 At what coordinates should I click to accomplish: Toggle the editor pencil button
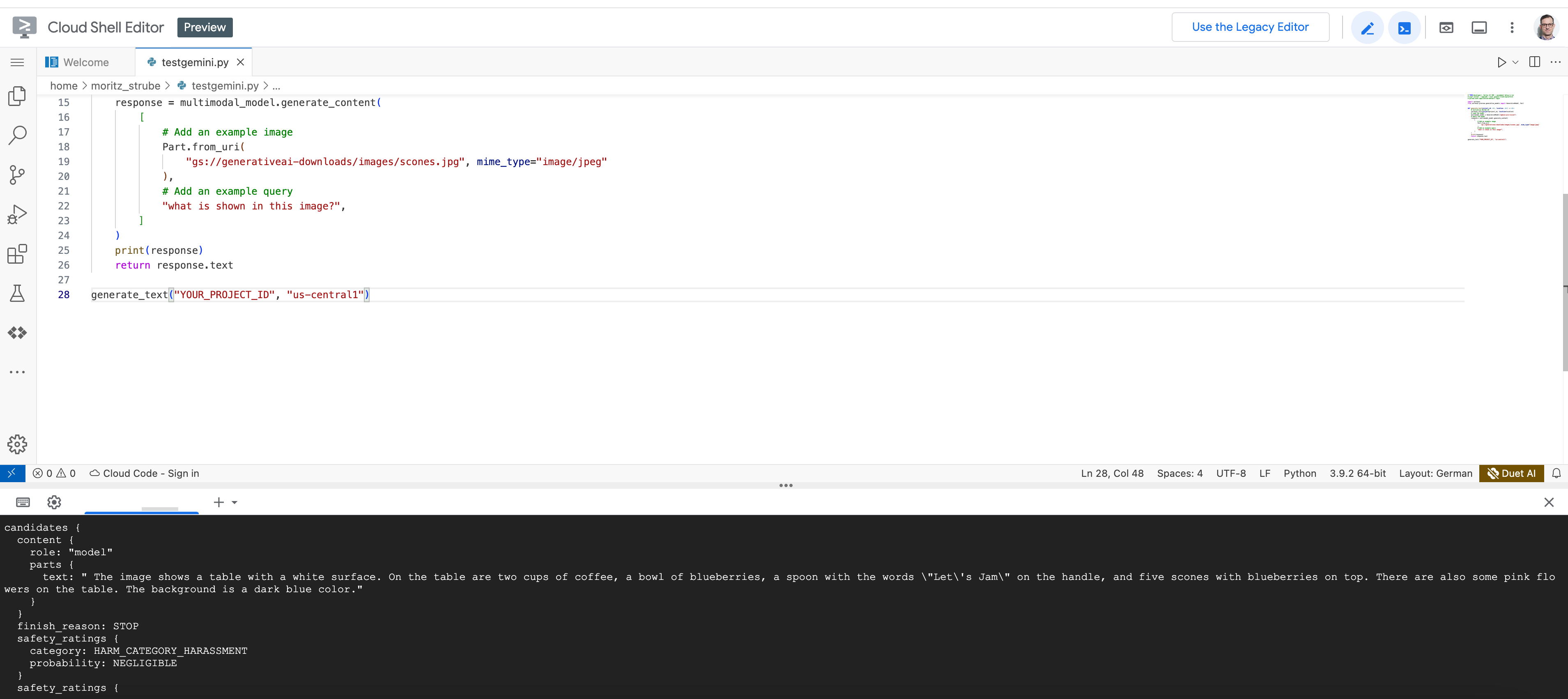[x=1367, y=28]
